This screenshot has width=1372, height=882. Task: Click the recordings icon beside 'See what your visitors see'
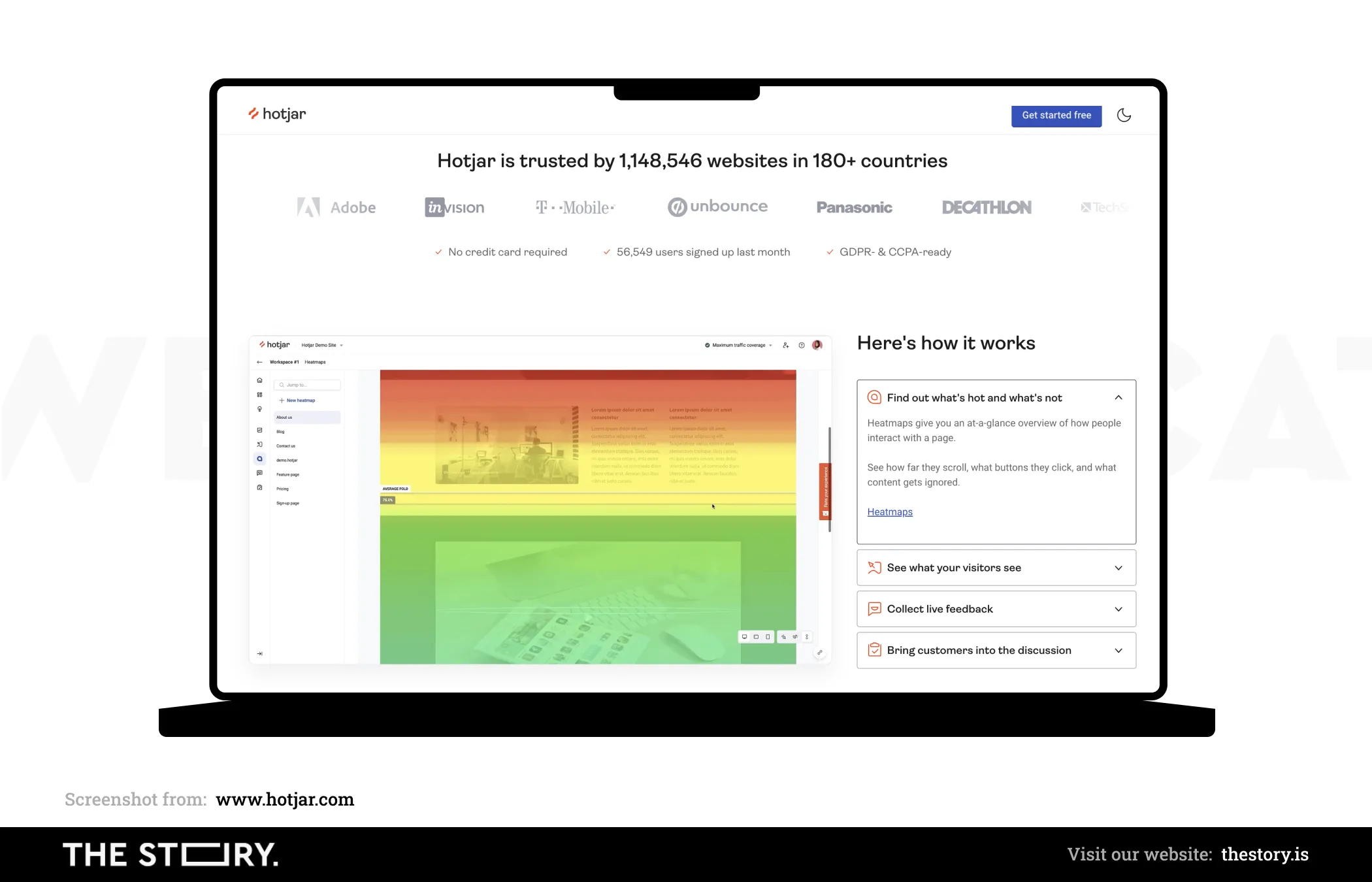coord(874,568)
